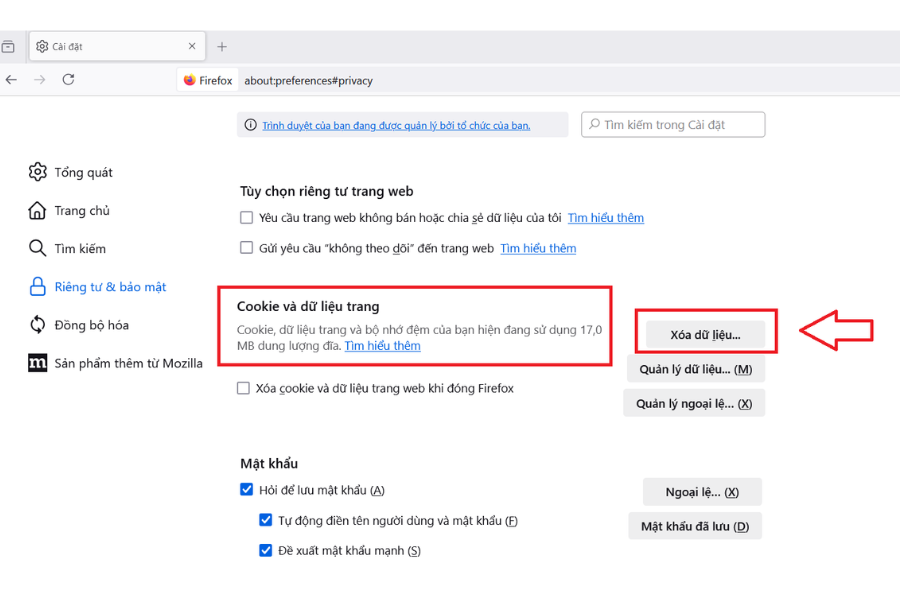
Task: Enable 'Yêu cầu trang web không bán hoặc chia sẻ'
Action: point(246,217)
